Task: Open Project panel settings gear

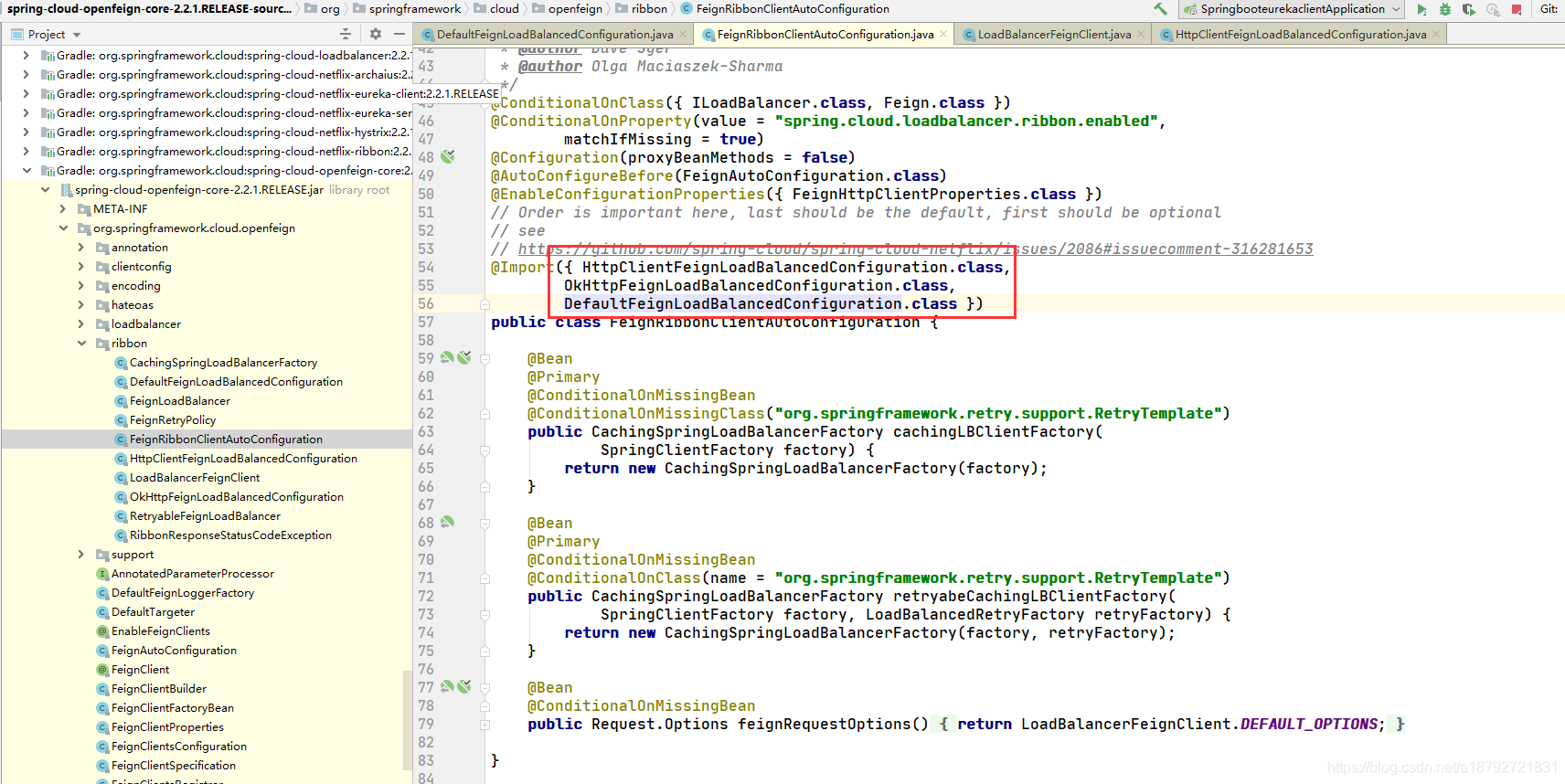Action: tap(376, 34)
